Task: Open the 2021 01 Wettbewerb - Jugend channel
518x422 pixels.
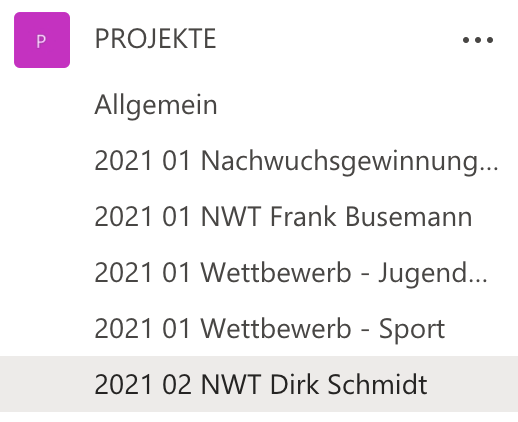Action: pyautogui.click(x=259, y=273)
